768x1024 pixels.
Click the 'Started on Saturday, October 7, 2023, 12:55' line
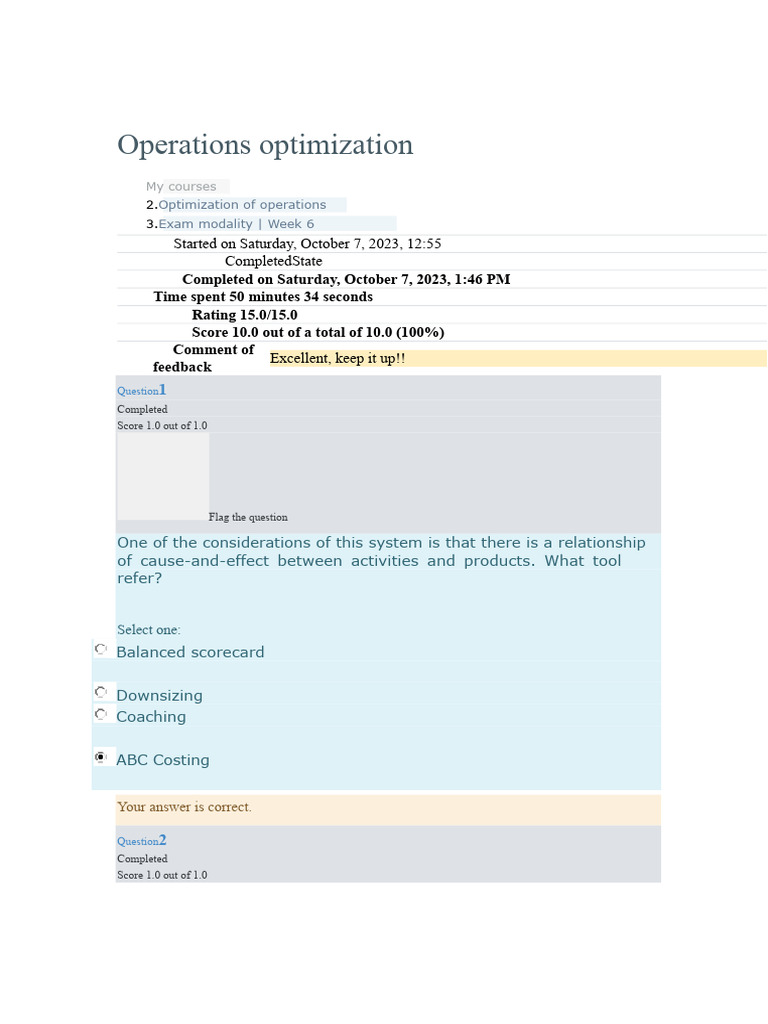(308, 244)
